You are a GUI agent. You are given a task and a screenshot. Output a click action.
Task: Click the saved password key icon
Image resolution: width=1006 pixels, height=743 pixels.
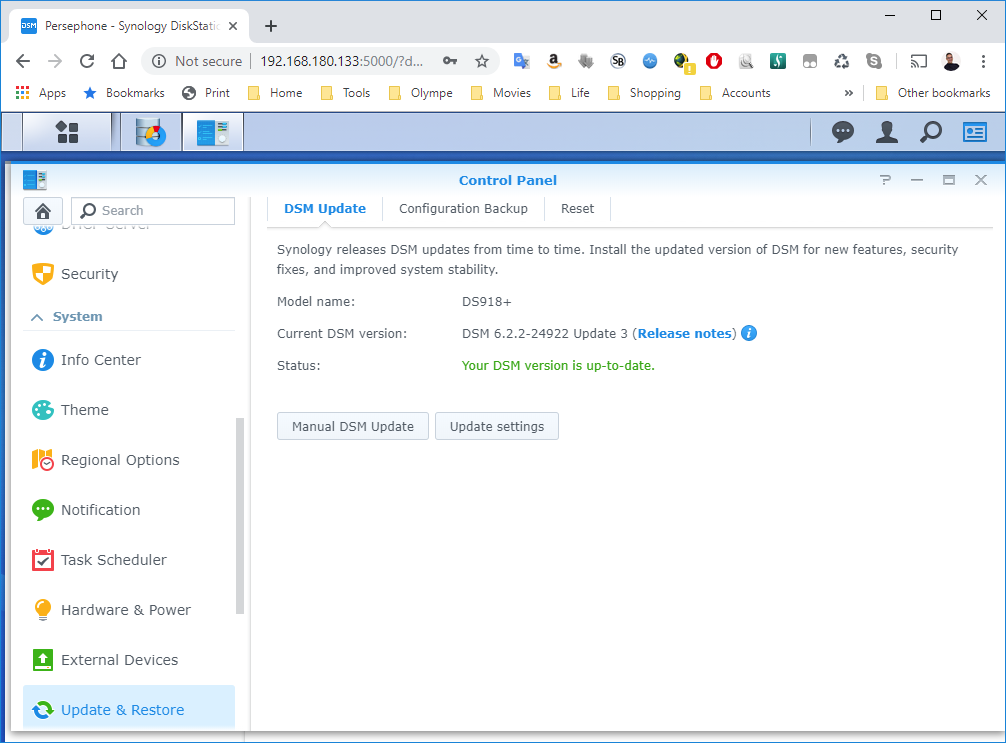click(450, 62)
